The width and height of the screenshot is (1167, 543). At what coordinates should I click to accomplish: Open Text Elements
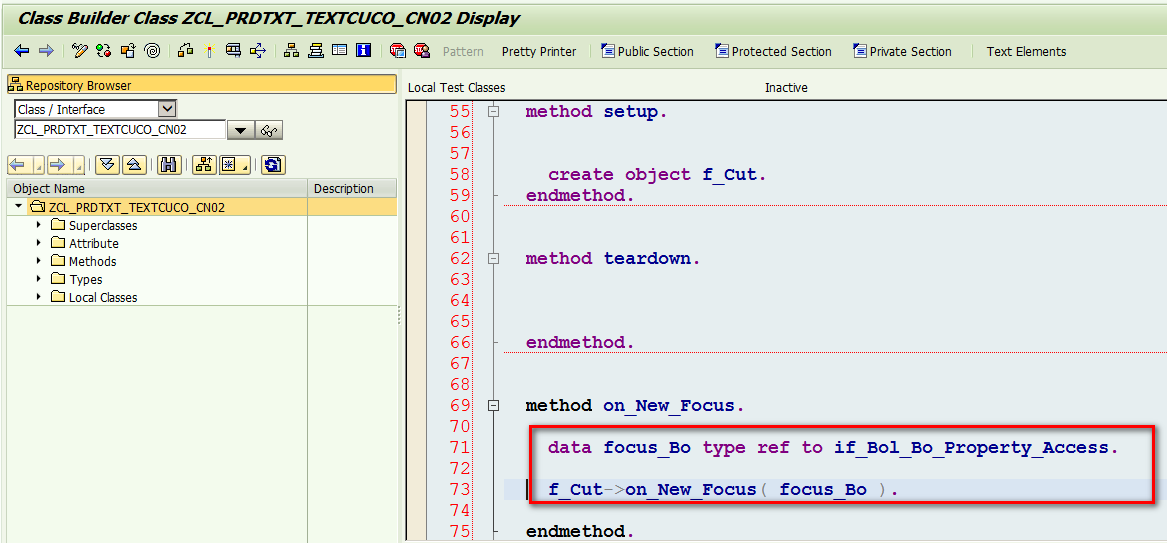1026,51
